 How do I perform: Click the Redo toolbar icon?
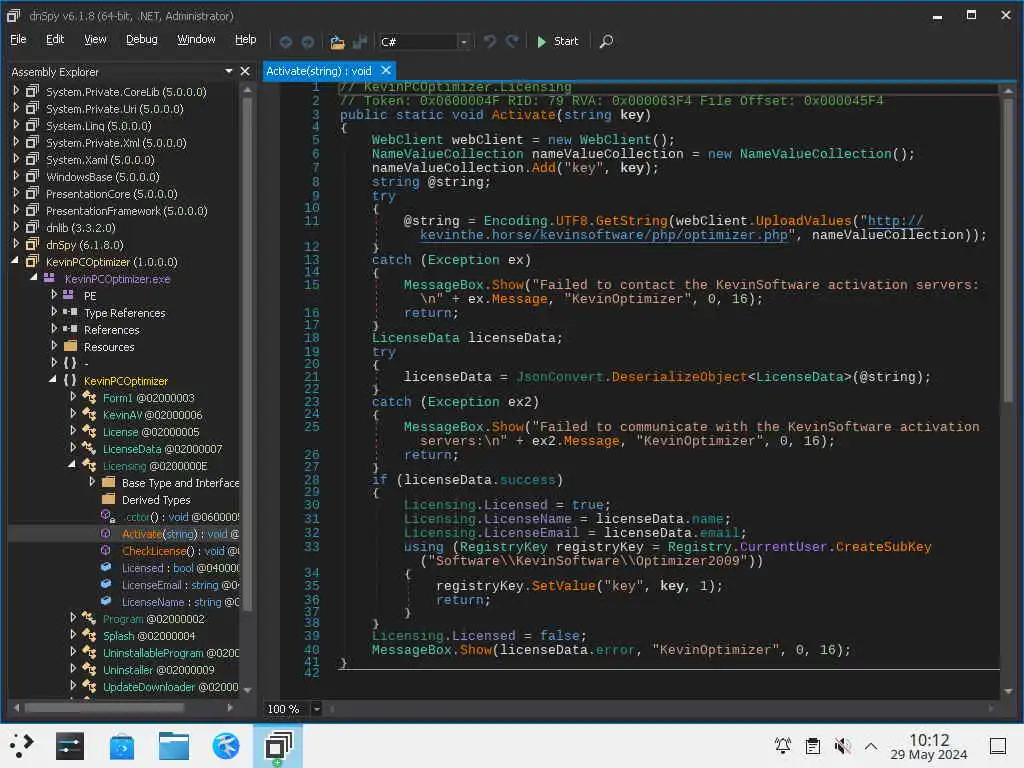[513, 41]
